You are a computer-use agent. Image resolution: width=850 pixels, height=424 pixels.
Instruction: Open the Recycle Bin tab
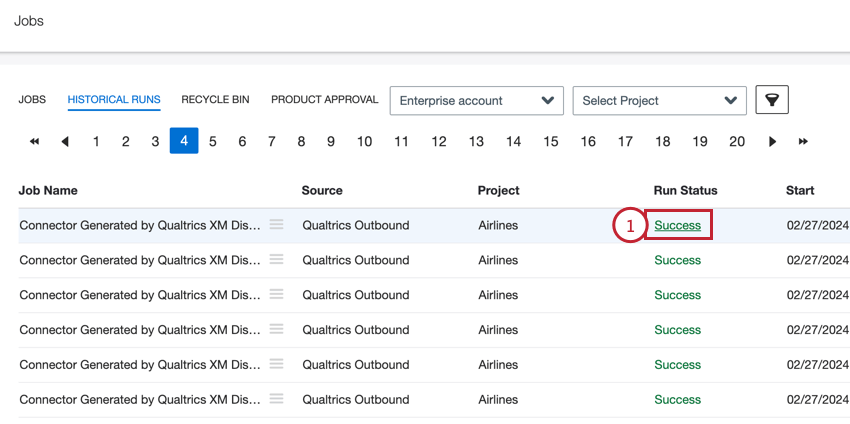[215, 100]
